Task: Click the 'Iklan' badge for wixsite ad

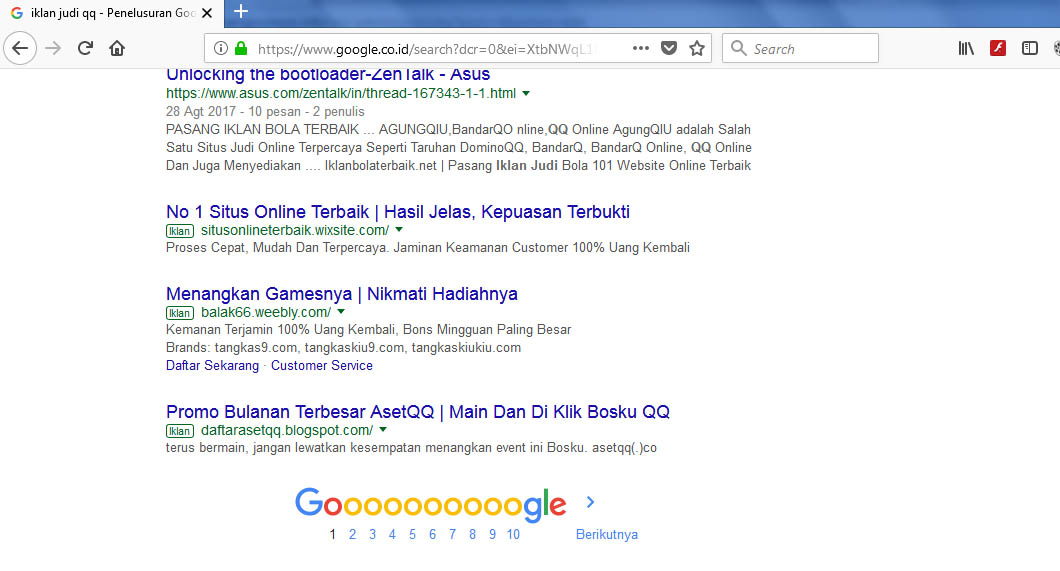Action: 180,231
